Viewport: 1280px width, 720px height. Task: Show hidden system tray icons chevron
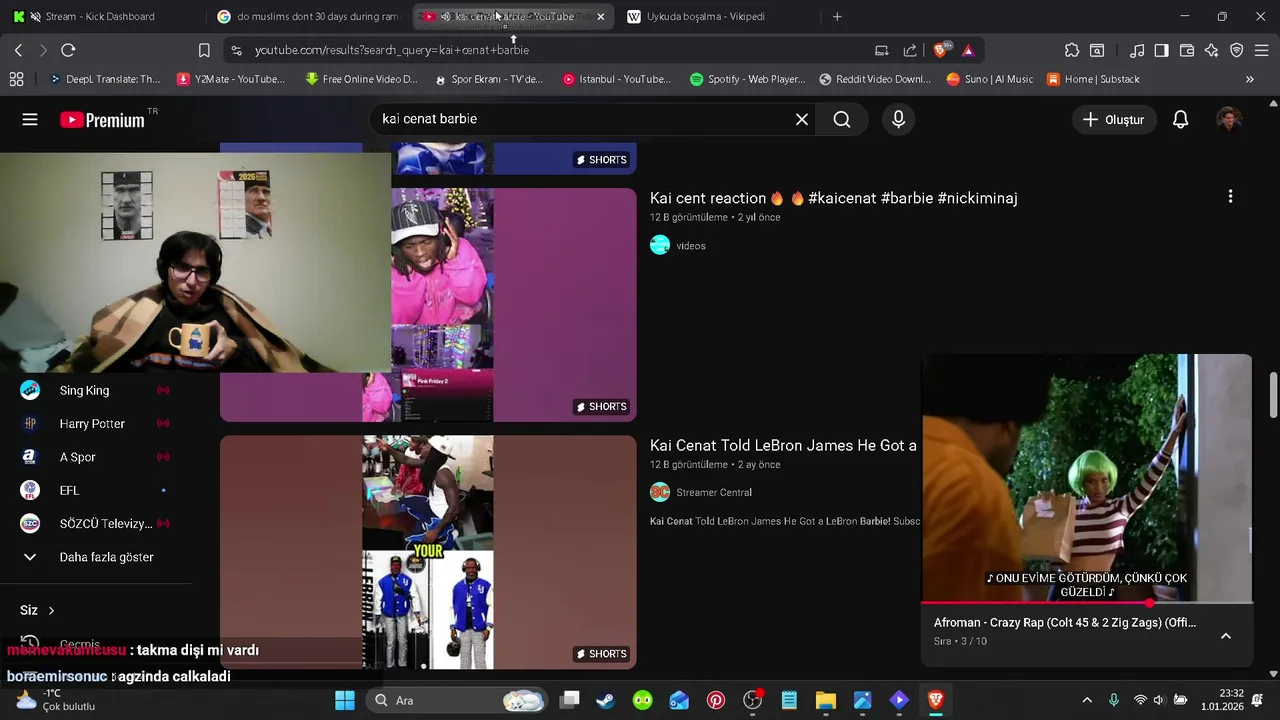pos(1087,700)
